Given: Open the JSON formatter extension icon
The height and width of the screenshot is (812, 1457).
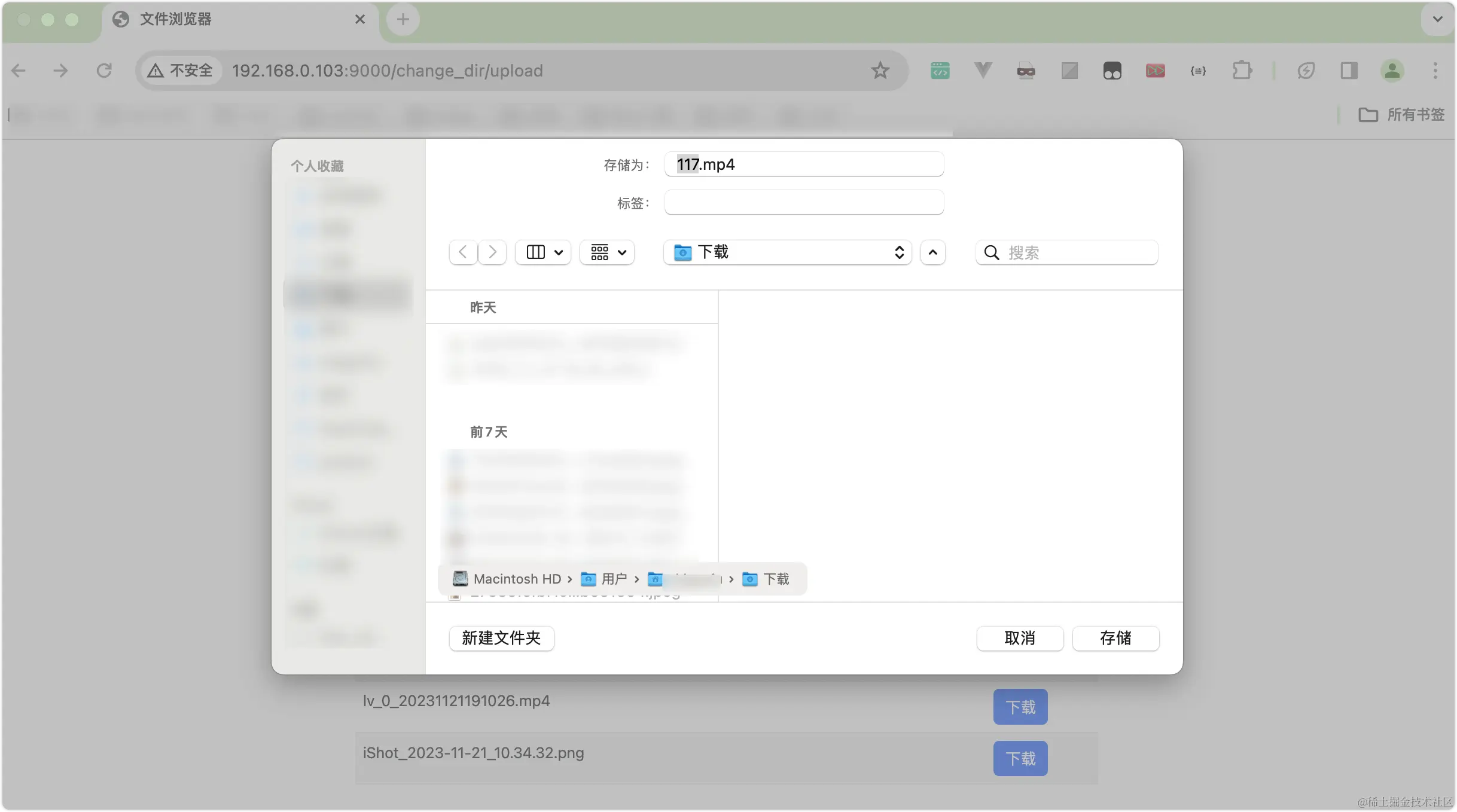Looking at the screenshot, I should coord(1198,71).
